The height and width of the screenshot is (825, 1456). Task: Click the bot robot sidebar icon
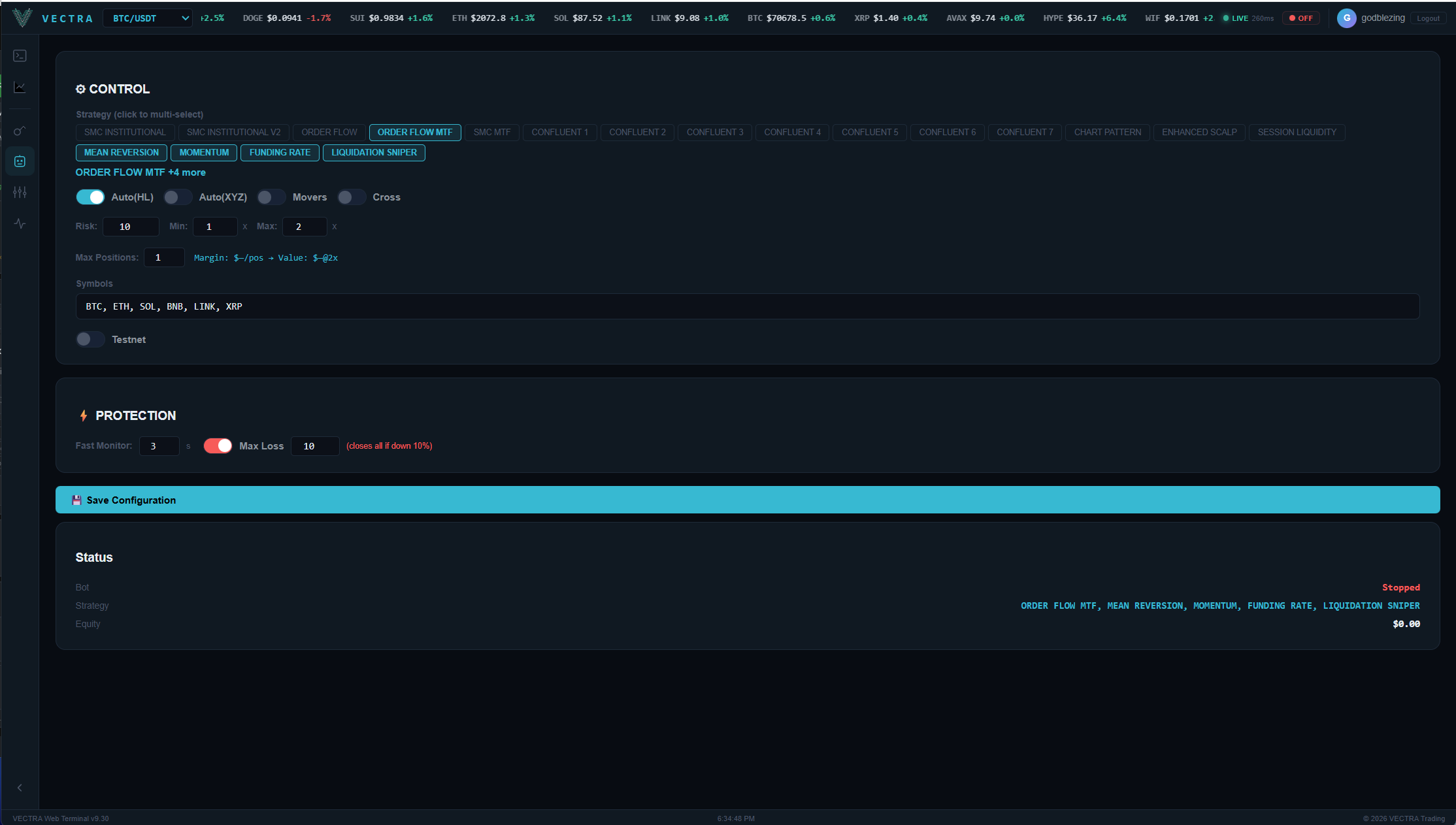click(x=20, y=161)
